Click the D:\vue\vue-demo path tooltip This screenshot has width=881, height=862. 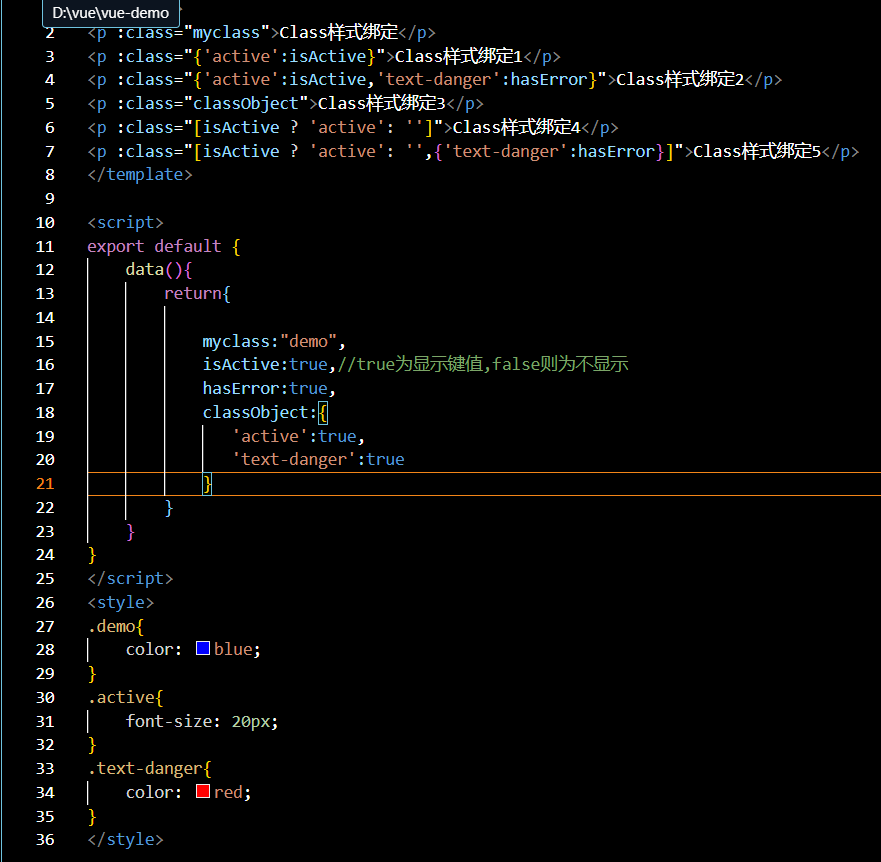tap(111, 13)
